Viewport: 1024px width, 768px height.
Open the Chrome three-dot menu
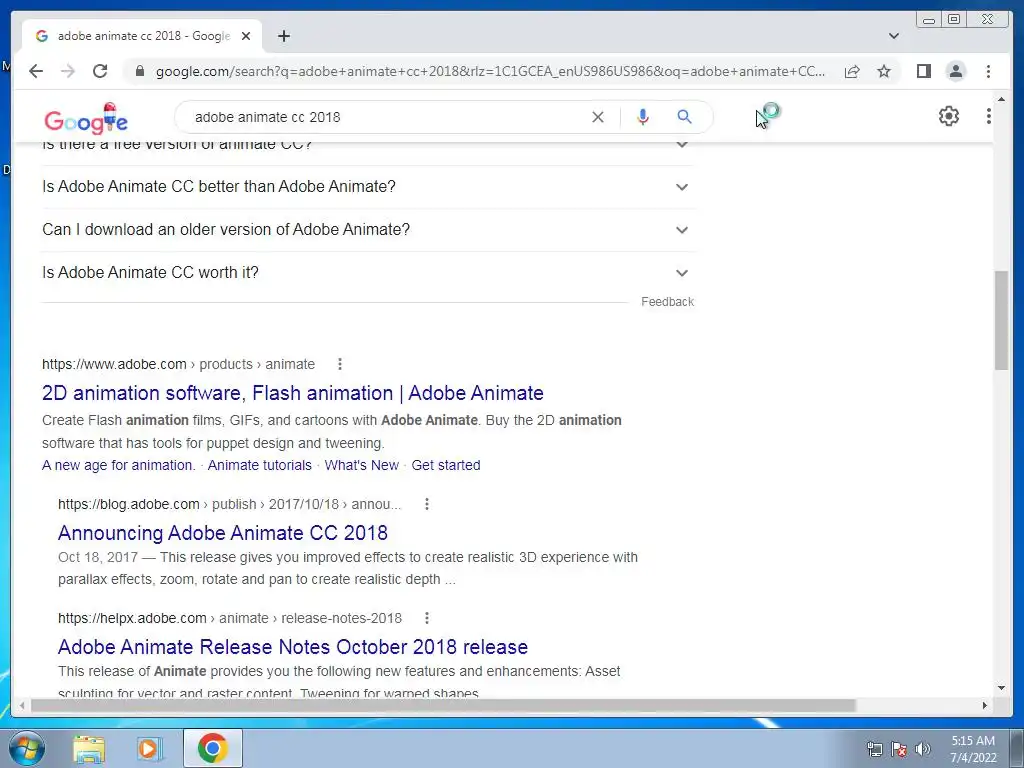tap(988, 71)
